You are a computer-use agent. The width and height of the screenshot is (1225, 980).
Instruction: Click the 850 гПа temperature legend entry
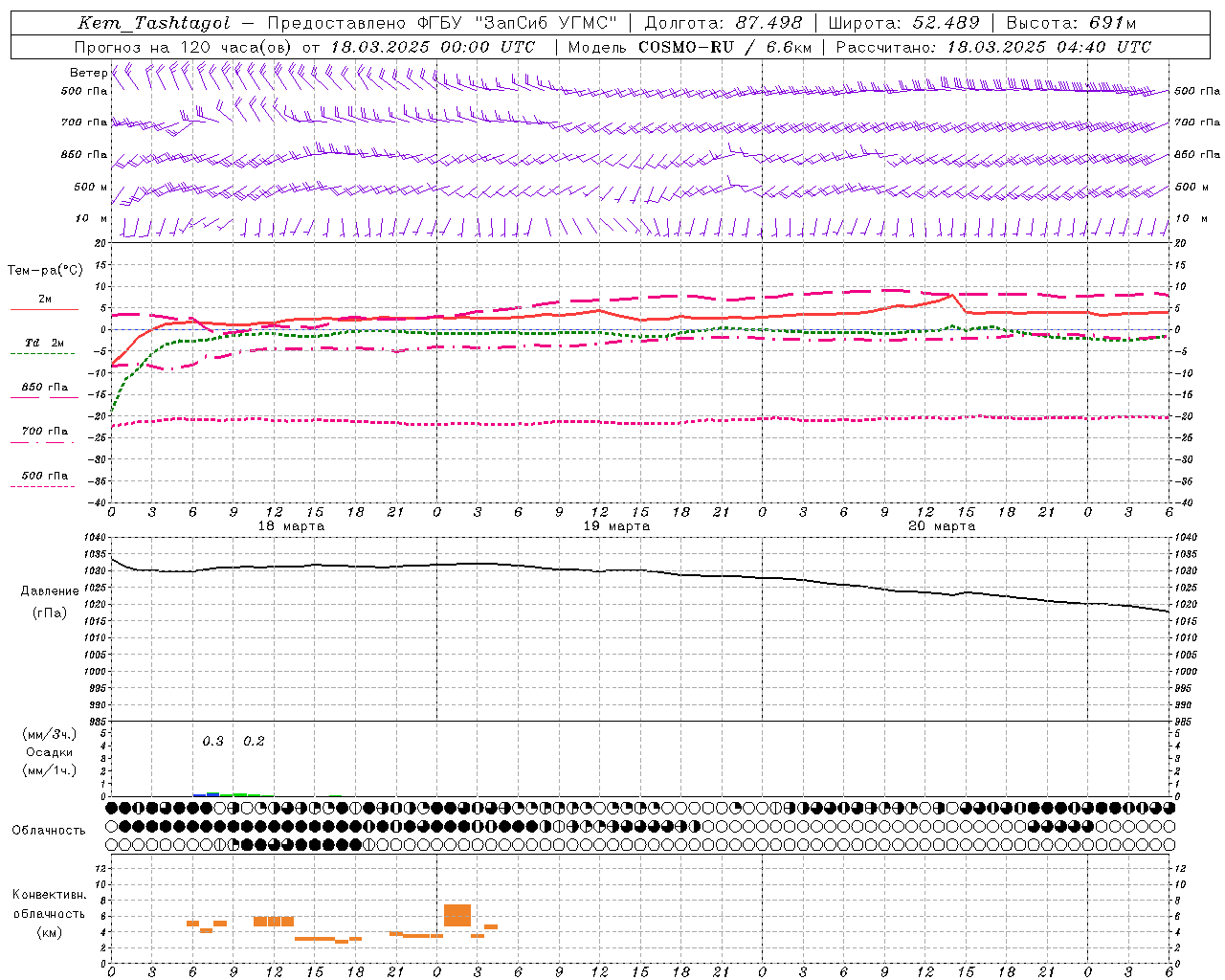coord(45,388)
